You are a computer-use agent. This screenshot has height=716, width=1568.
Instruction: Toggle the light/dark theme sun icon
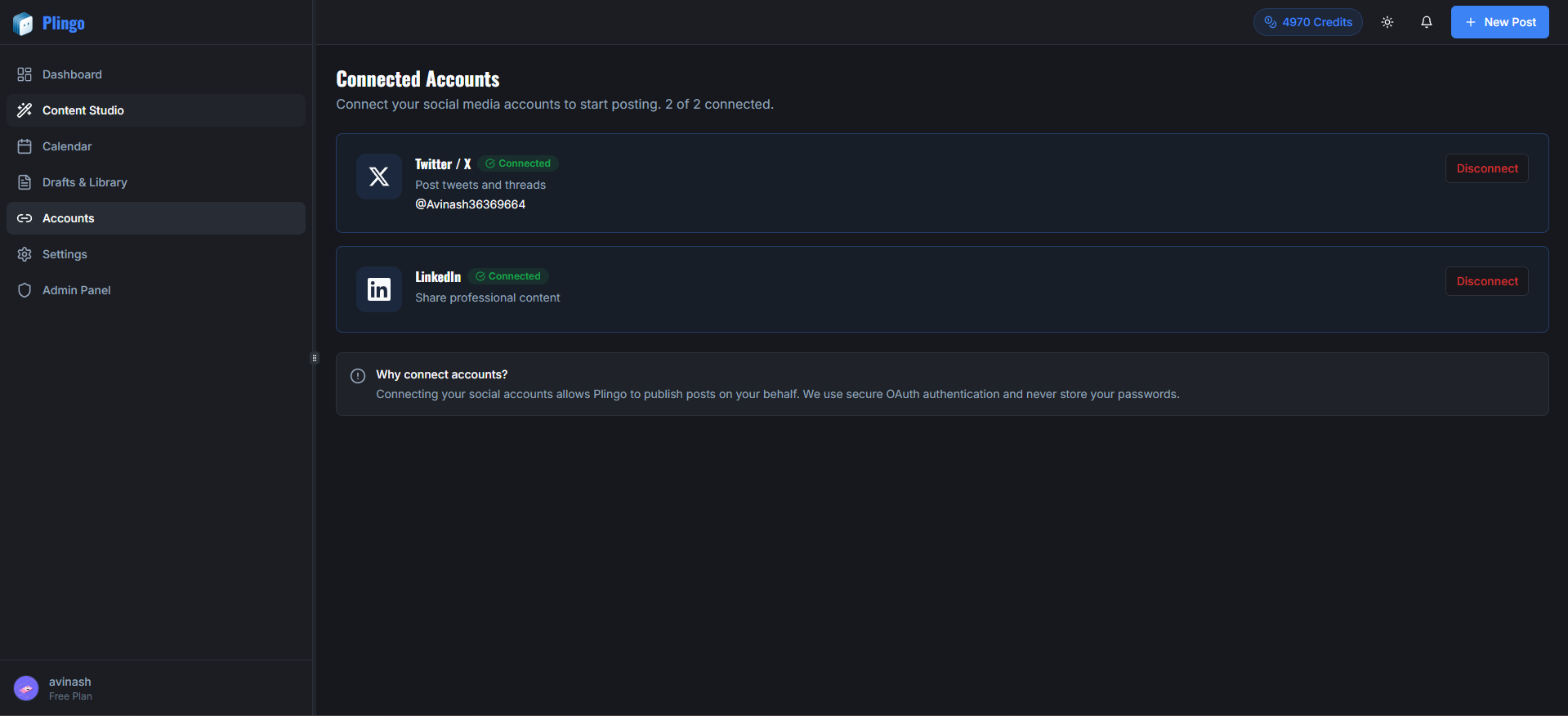coord(1387,22)
